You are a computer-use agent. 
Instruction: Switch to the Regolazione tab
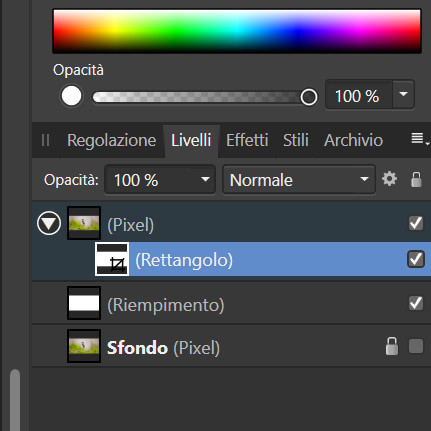click(x=112, y=140)
